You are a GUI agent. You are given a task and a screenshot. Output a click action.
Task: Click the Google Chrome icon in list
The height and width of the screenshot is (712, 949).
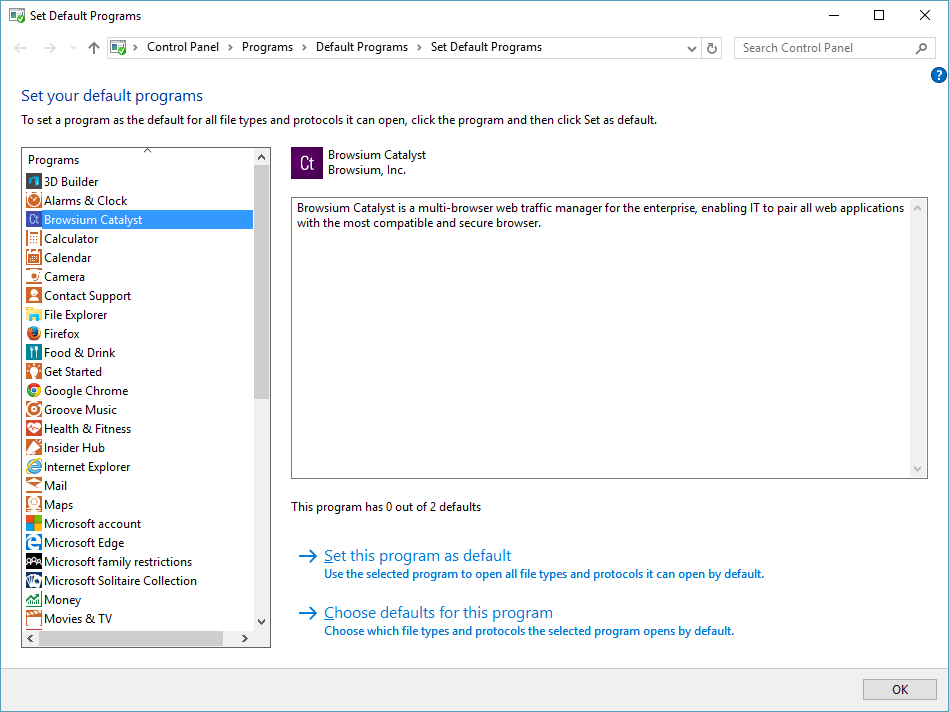[34, 391]
